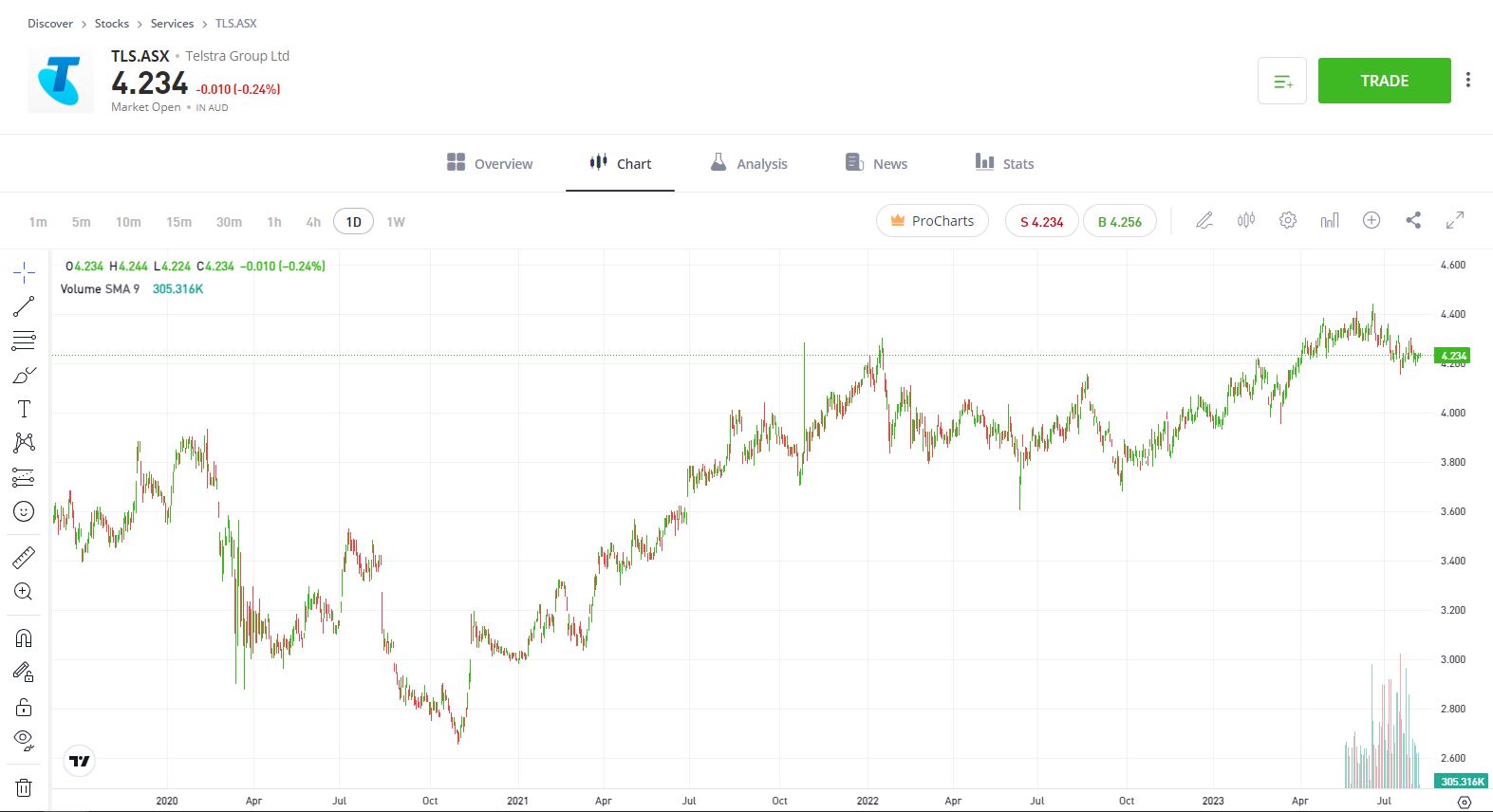
Task: Share the chart
Action: point(1413,221)
